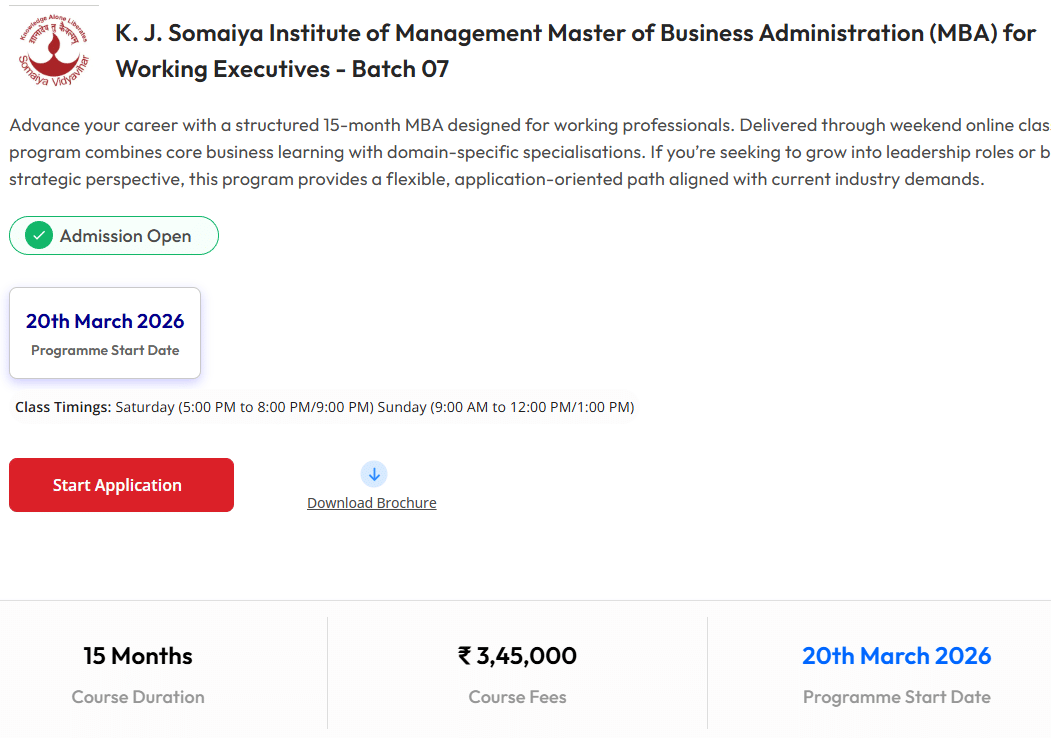Image resolution: width=1051 pixels, height=738 pixels.
Task: Select the 3,45,000 fee amount
Action: pos(527,656)
